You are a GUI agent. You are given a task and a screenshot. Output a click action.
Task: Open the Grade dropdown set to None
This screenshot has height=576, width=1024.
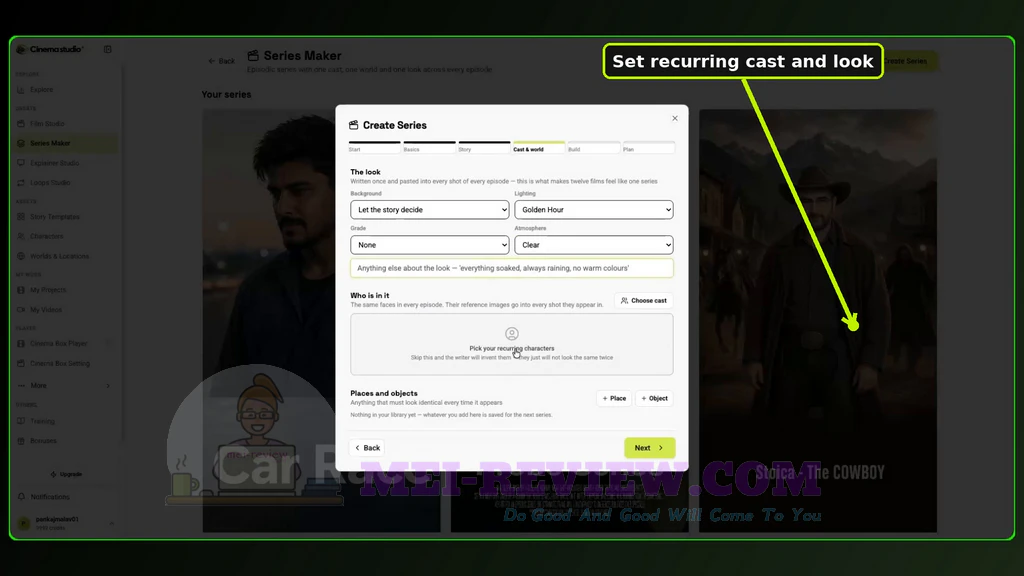[x=430, y=245]
